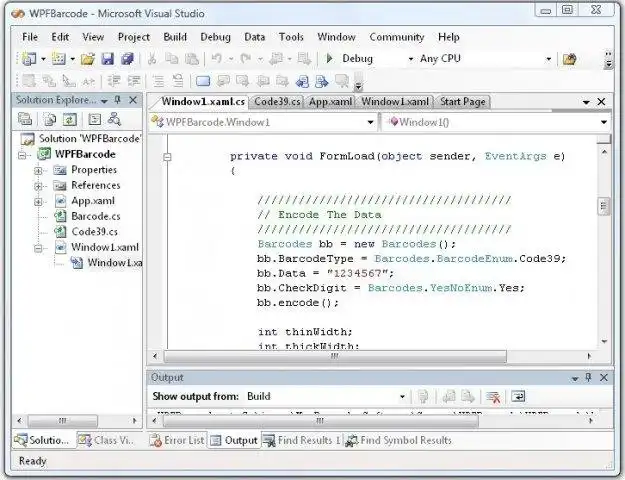Click the Redo arrow icon
This screenshot has width=625, height=480.
246,59
